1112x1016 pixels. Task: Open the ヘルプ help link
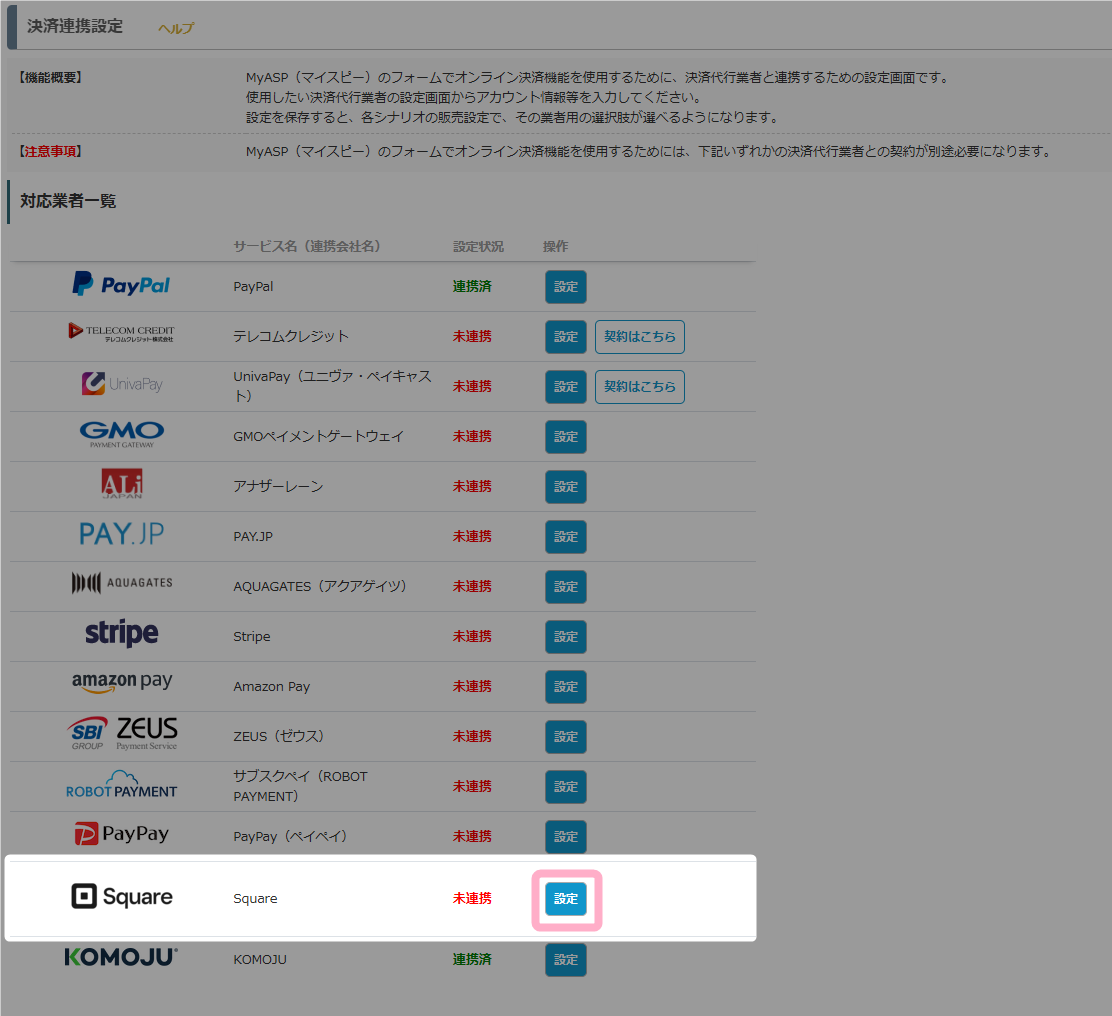pos(176,28)
